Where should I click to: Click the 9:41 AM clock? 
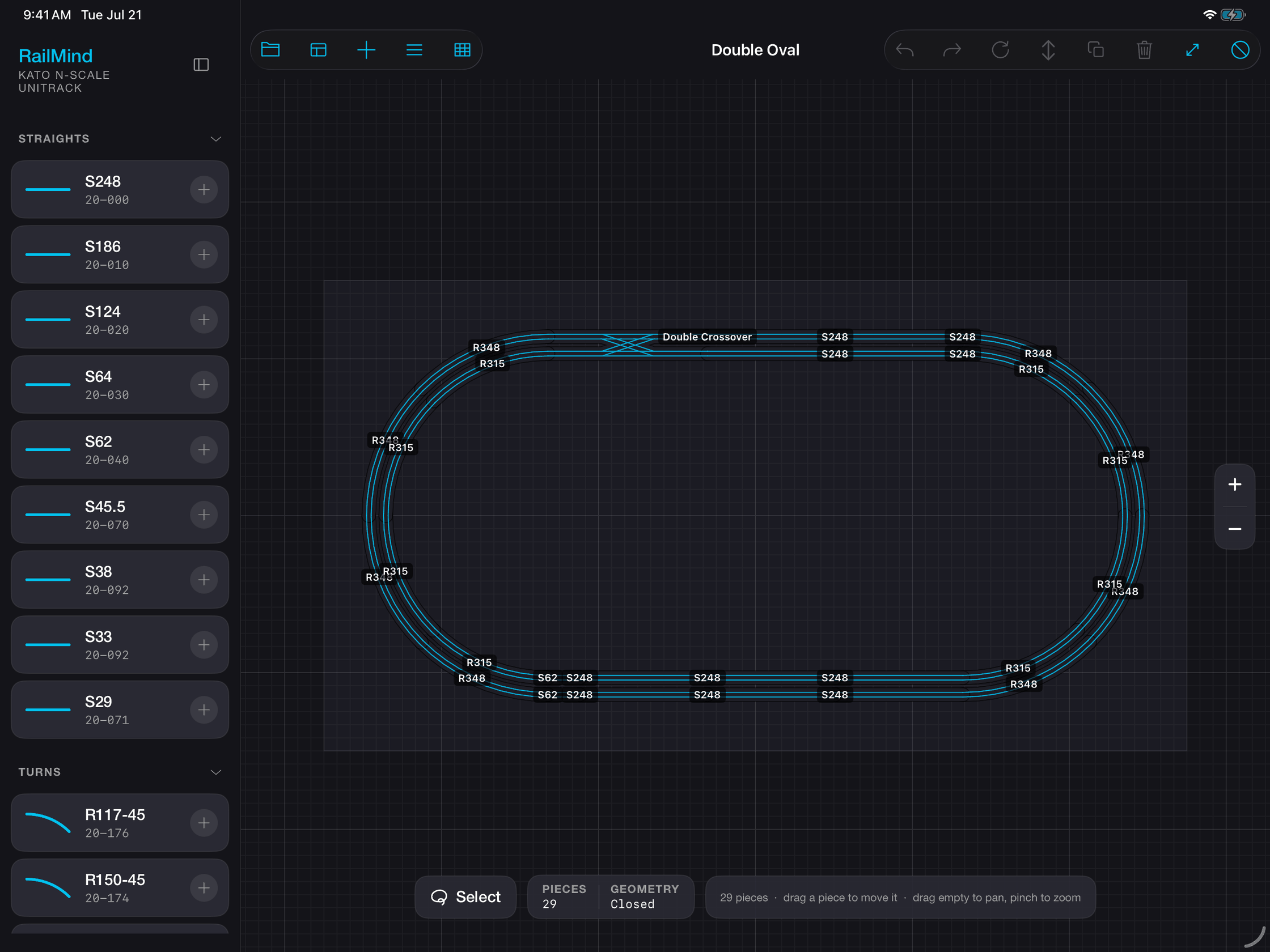47,15
